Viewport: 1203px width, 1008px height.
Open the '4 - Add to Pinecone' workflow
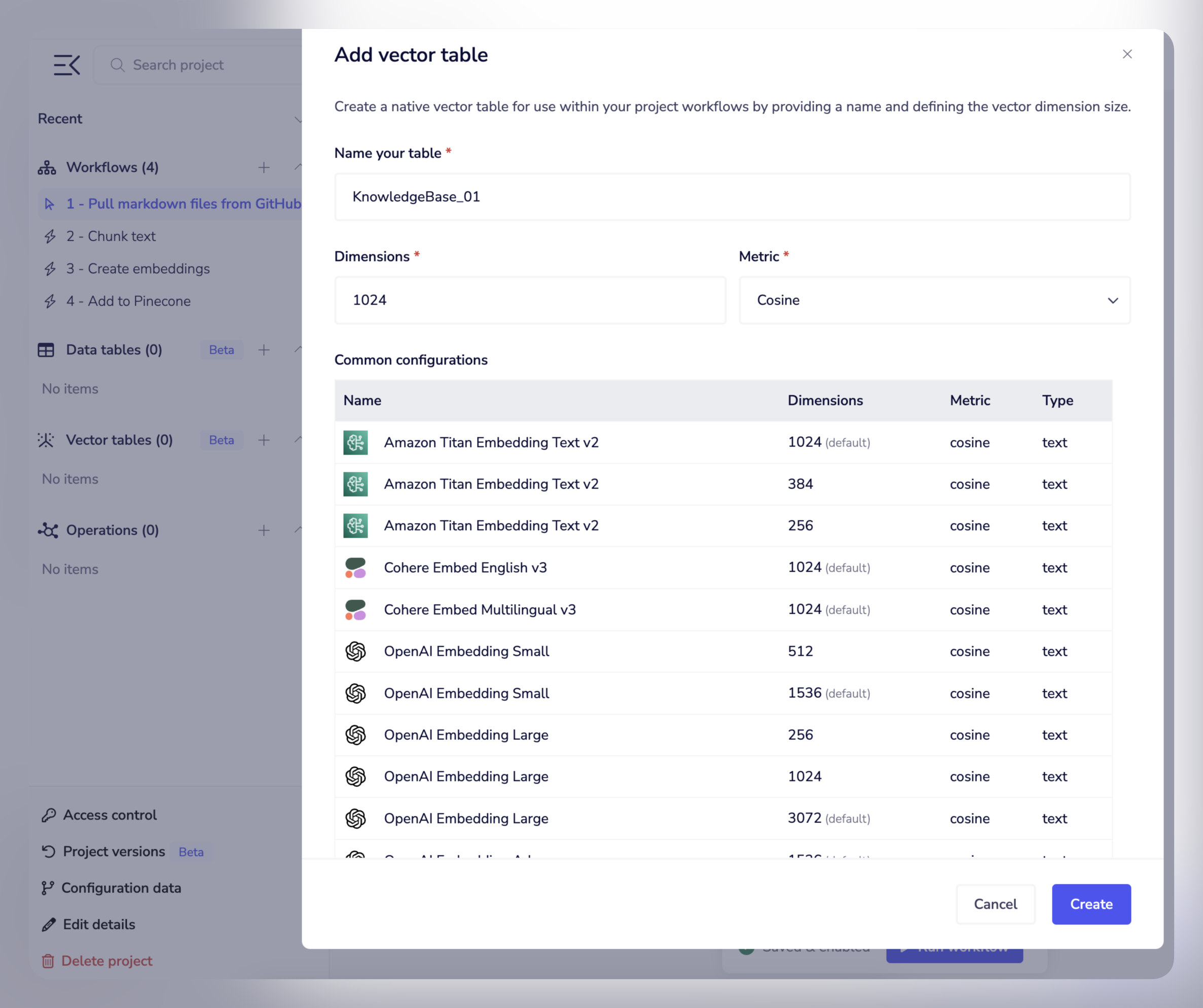coord(129,301)
